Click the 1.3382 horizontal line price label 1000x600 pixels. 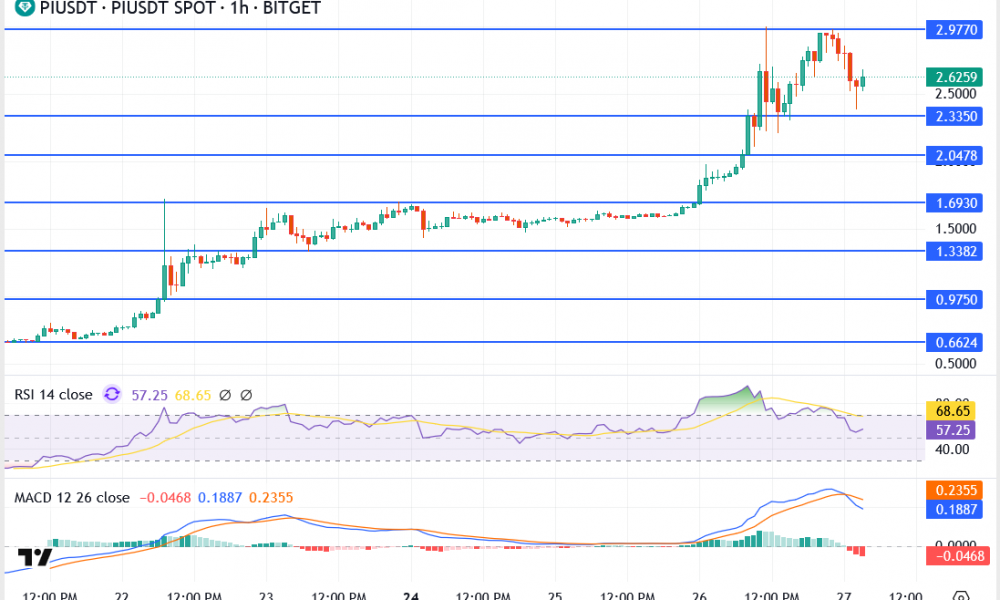pos(955,251)
